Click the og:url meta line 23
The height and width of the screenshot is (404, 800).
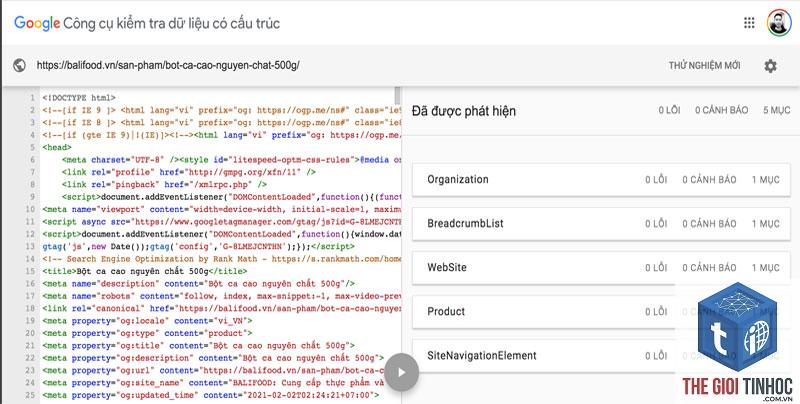tap(213, 370)
